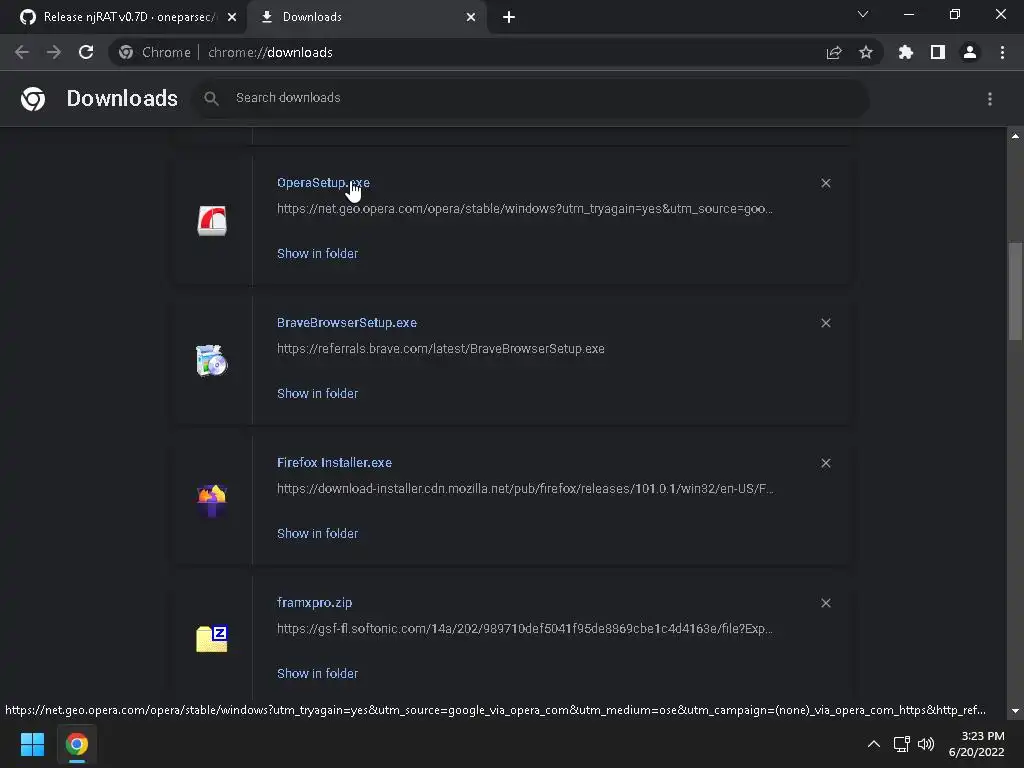Click the gsf-fl.softonic.com source URL
Screen dimensions: 1024x768
pos(524,629)
